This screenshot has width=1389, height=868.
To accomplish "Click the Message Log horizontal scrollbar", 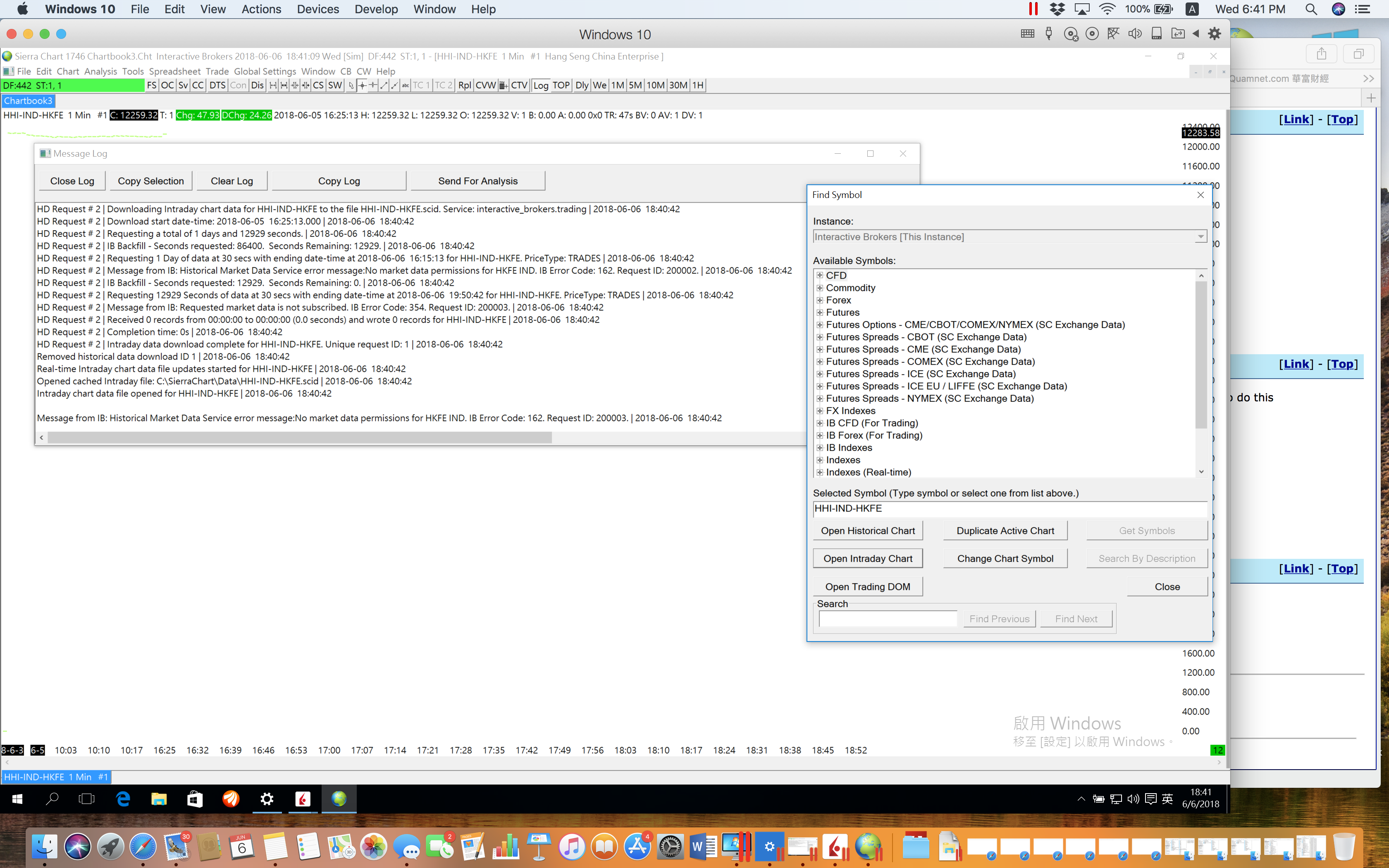I will (300, 438).
